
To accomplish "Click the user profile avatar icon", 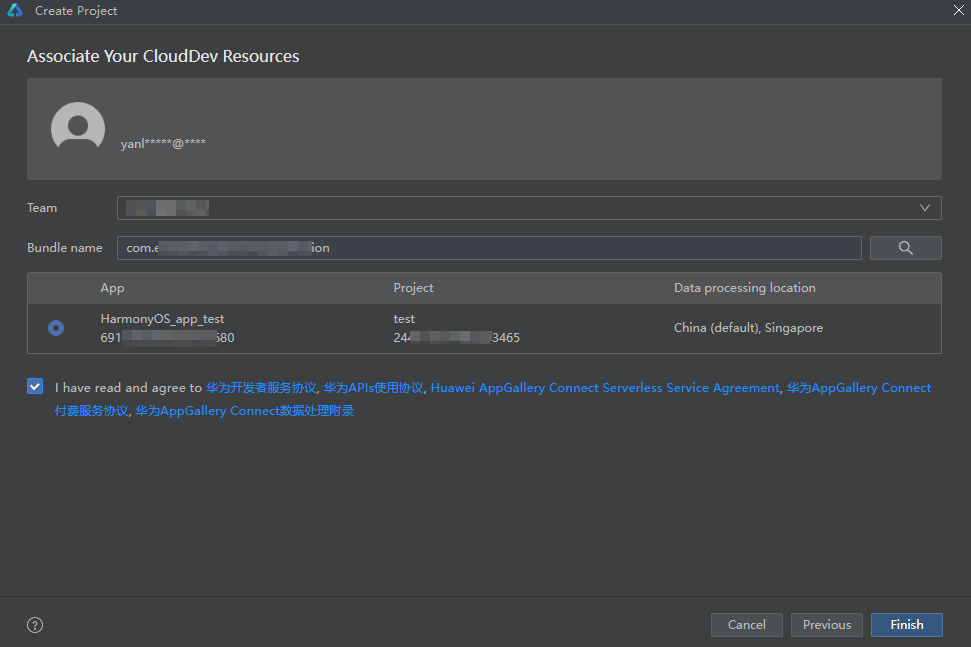I will click(x=78, y=128).
